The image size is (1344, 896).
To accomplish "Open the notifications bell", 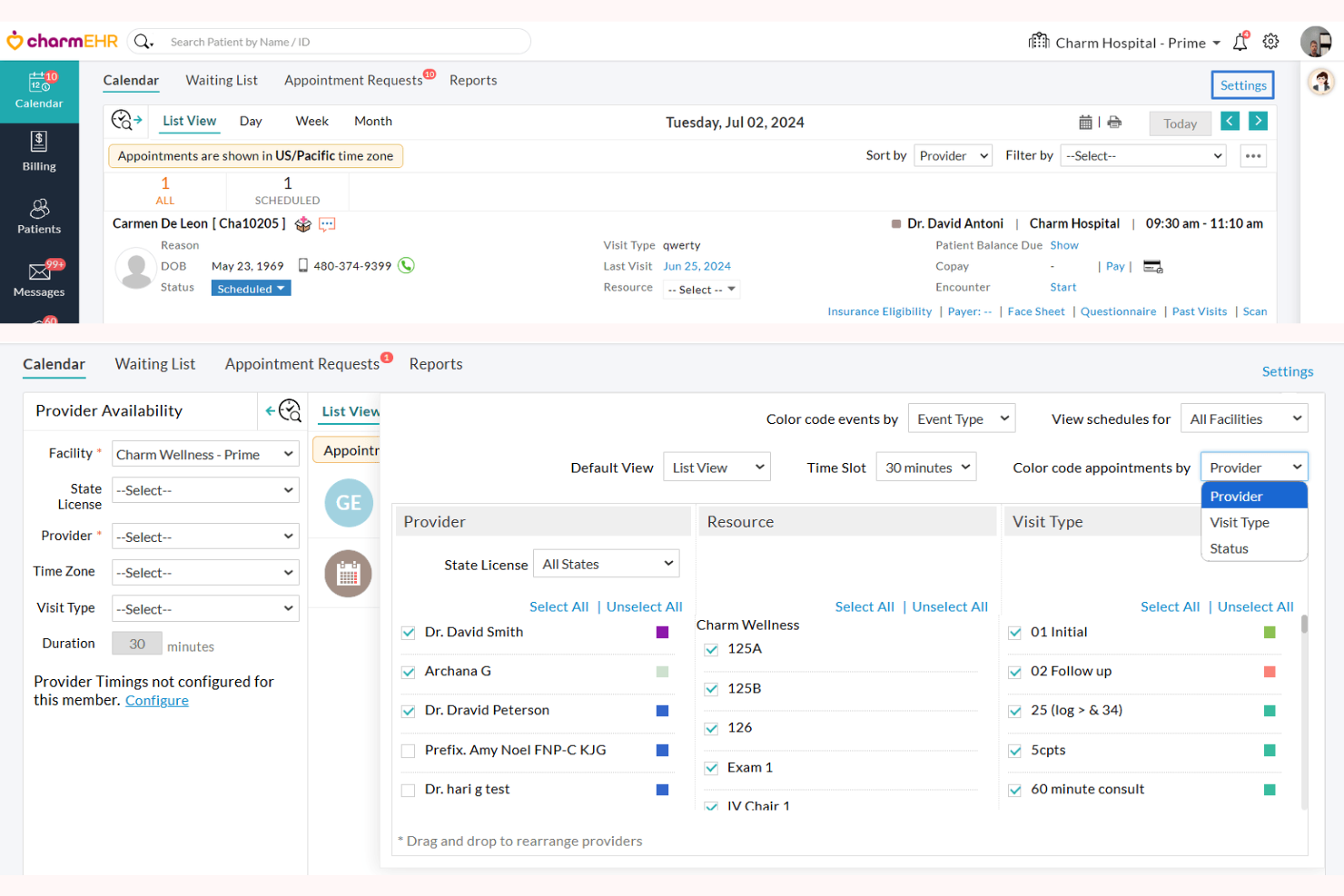I will 1240,41.
